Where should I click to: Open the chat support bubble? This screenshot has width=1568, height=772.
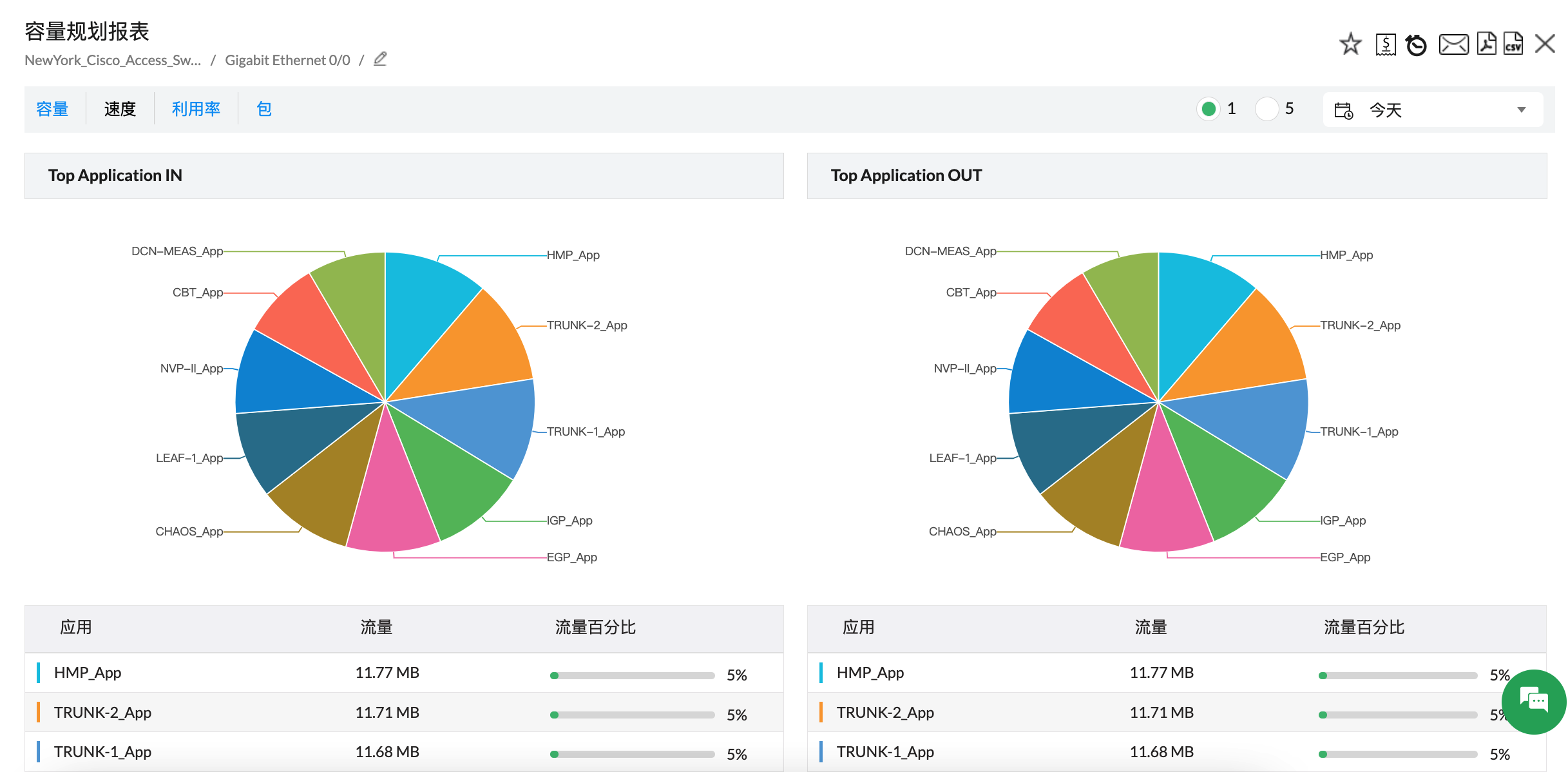[x=1533, y=701]
